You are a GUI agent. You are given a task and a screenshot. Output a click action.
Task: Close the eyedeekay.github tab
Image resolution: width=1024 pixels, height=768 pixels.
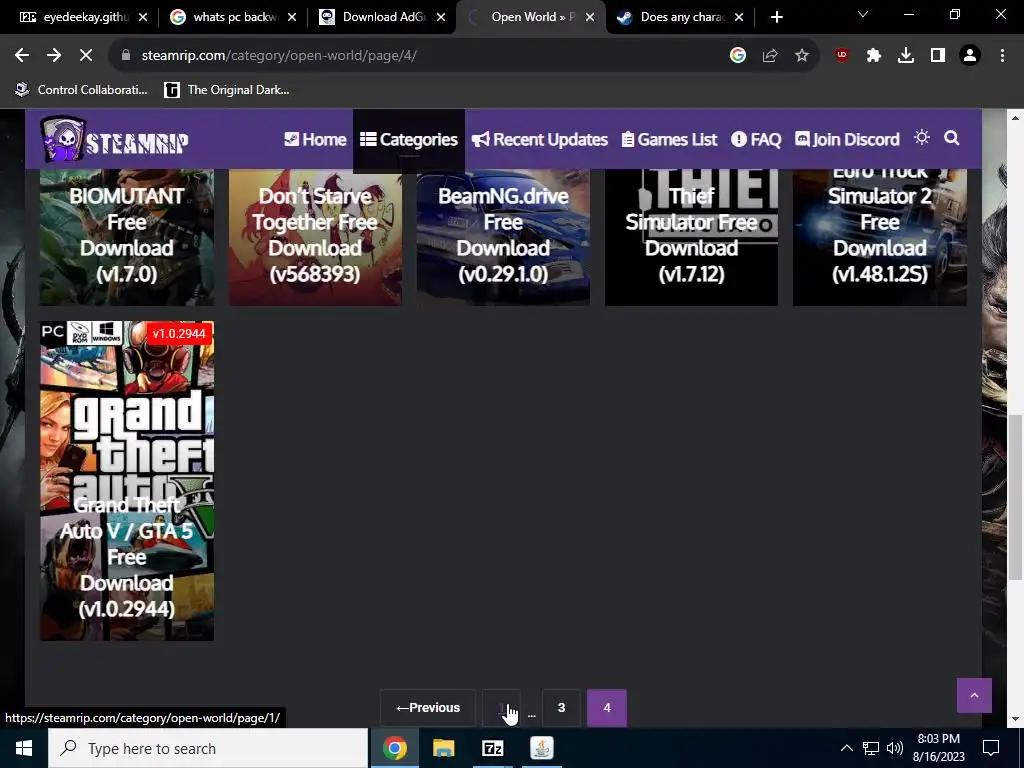click(x=143, y=17)
